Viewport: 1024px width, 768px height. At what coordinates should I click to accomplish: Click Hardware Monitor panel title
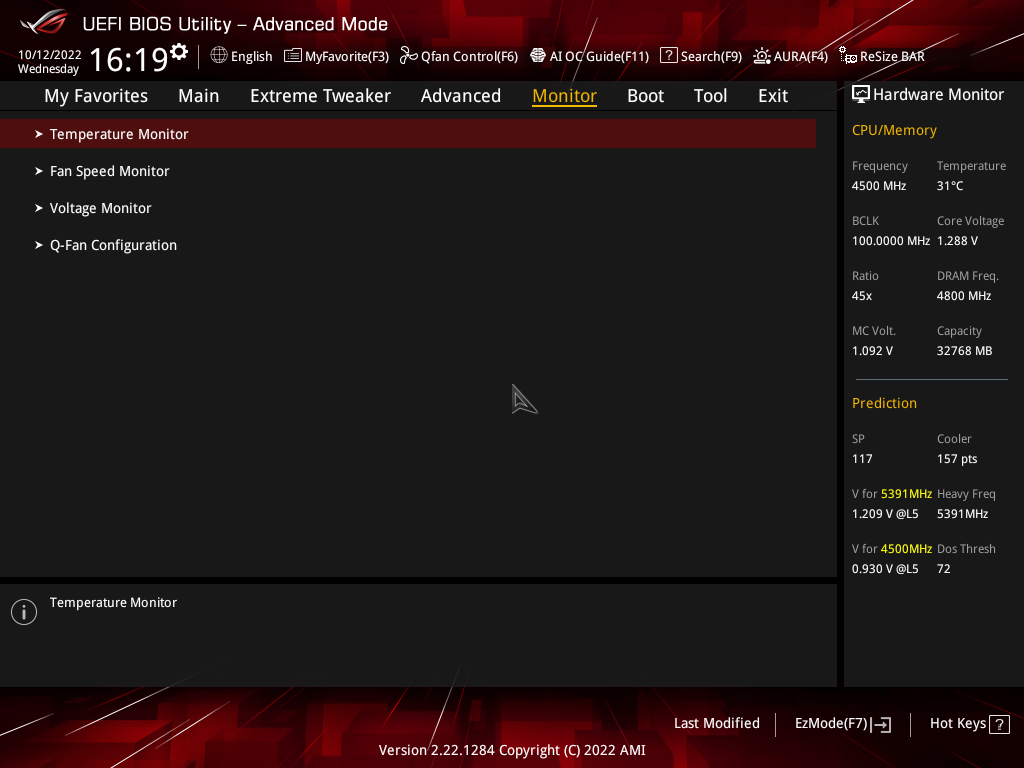point(938,95)
